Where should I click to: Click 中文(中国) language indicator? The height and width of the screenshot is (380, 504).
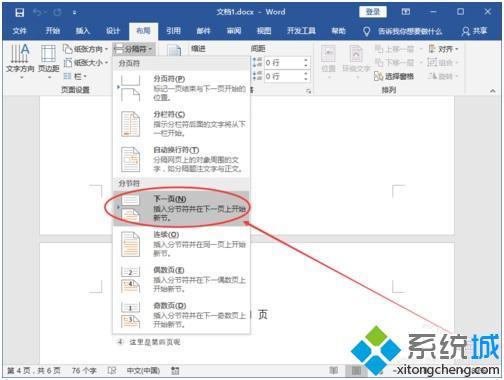pos(143,371)
